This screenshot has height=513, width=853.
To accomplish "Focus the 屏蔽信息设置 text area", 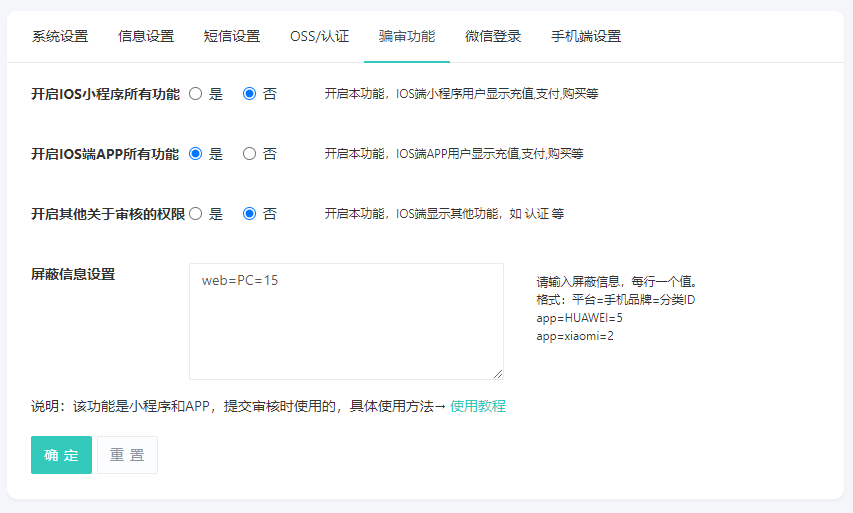I will pos(347,322).
